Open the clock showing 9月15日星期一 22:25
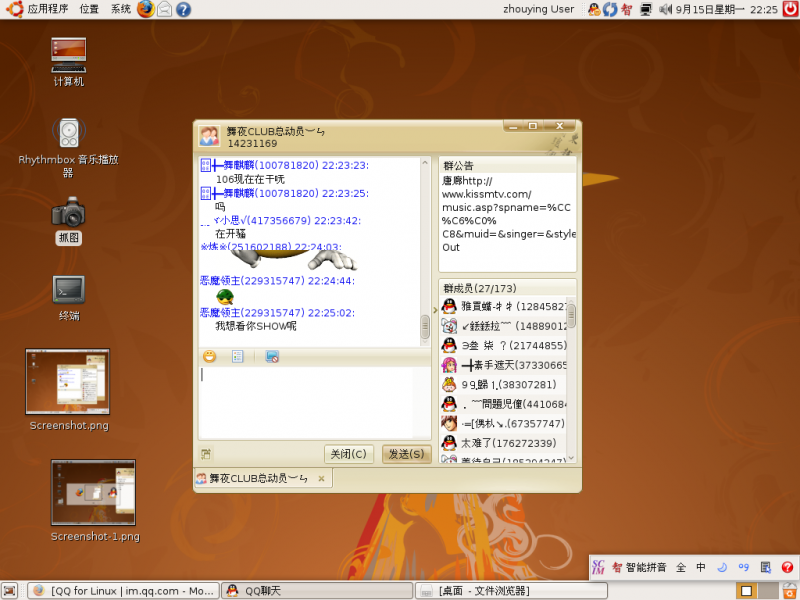This screenshot has height=600, width=800. click(x=727, y=9)
